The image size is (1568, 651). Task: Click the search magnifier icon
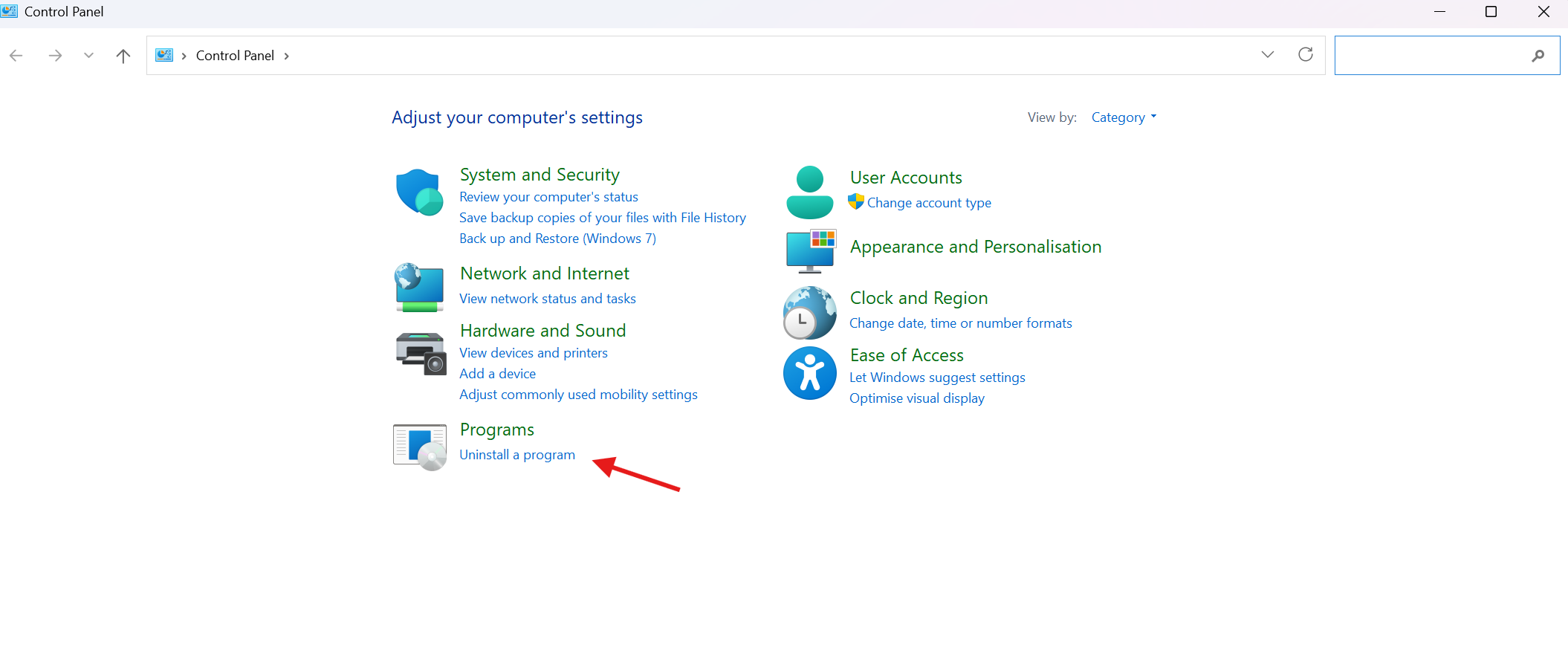click(1538, 56)
